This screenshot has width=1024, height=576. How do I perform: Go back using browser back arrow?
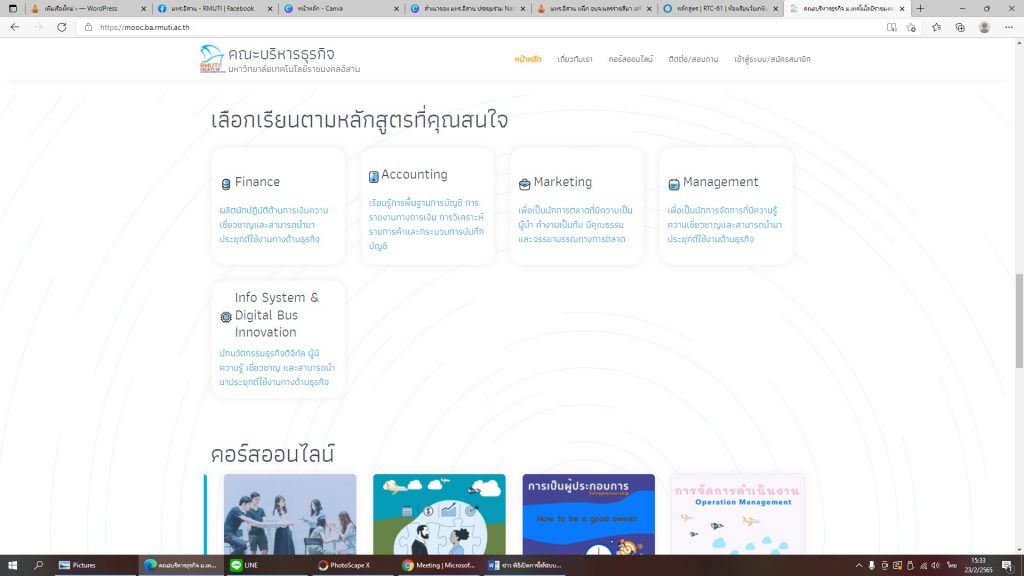pyautogui.click(x=14, y=27)
